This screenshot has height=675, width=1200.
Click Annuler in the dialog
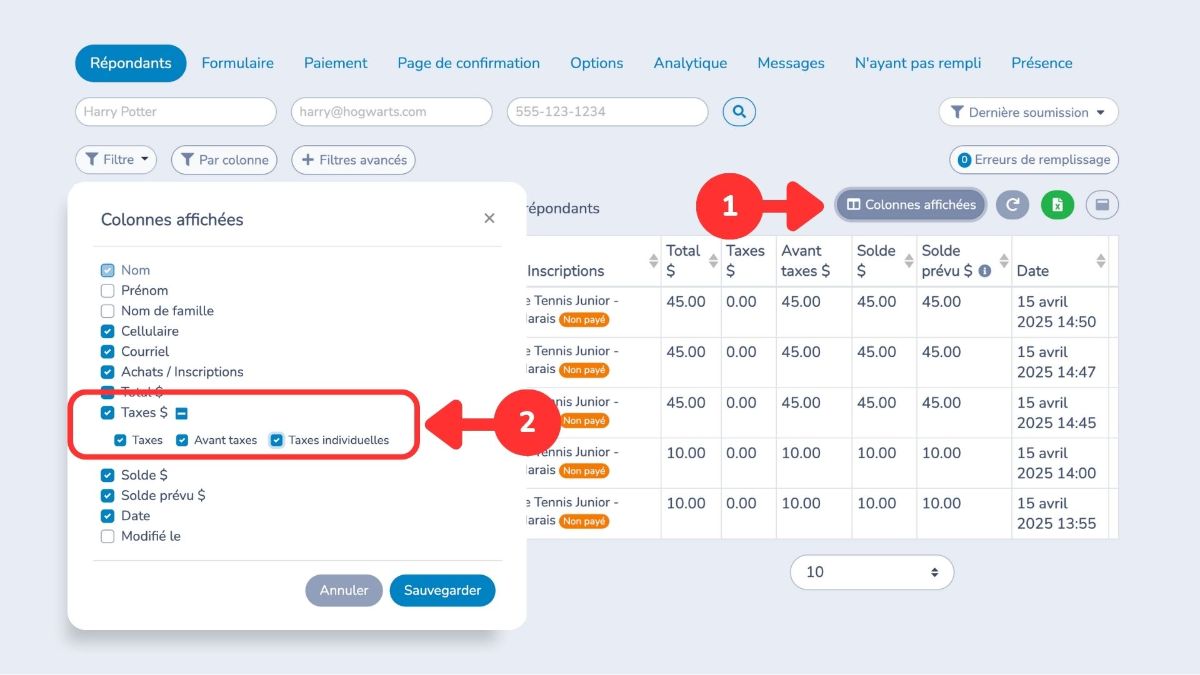(x=344, y=590)
